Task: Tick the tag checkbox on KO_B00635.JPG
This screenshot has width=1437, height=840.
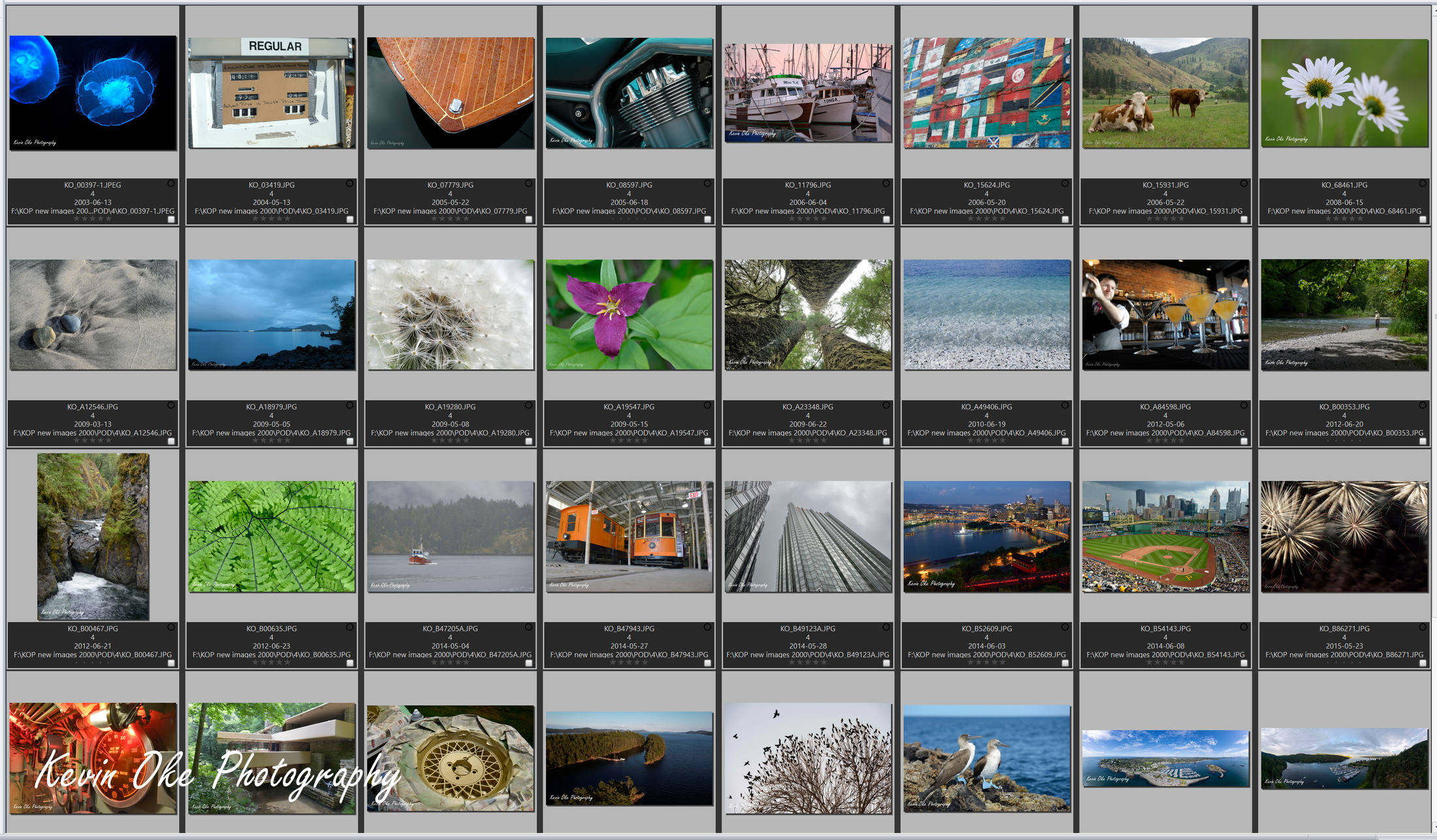Action: coord(349,663)
